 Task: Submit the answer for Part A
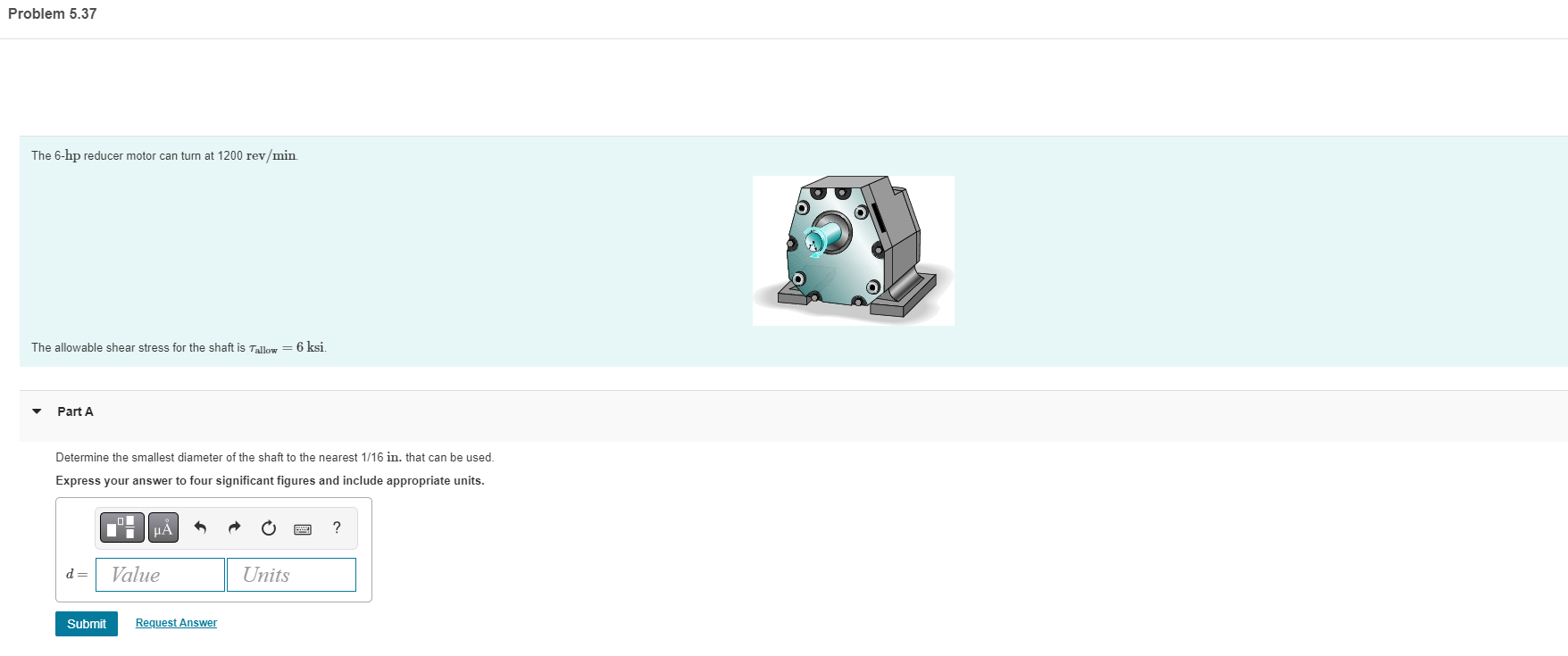[87, 624]
